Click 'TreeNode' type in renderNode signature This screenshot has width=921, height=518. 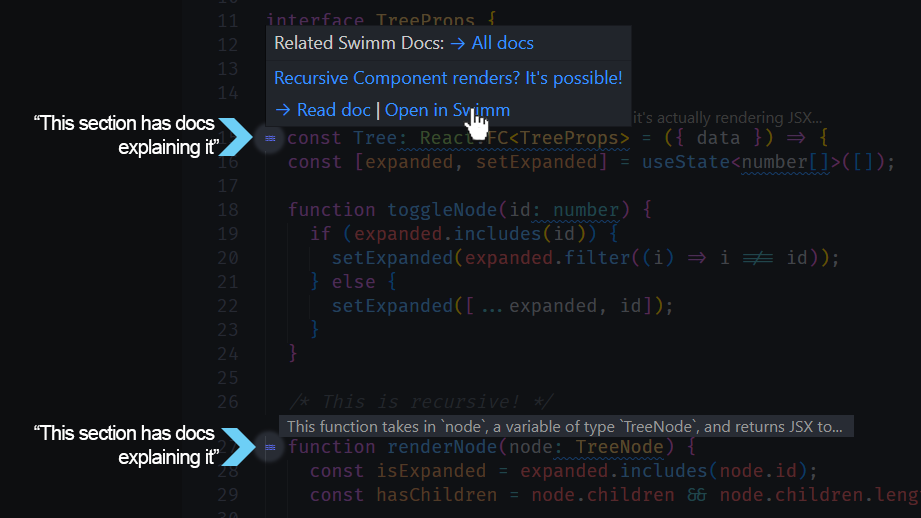(x=619, y=448)
